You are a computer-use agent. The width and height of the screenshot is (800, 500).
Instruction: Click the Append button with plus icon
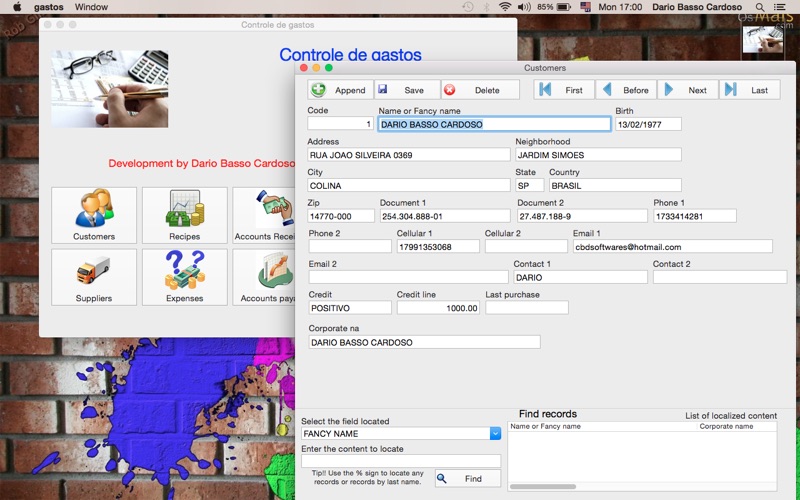pos(341,90)
